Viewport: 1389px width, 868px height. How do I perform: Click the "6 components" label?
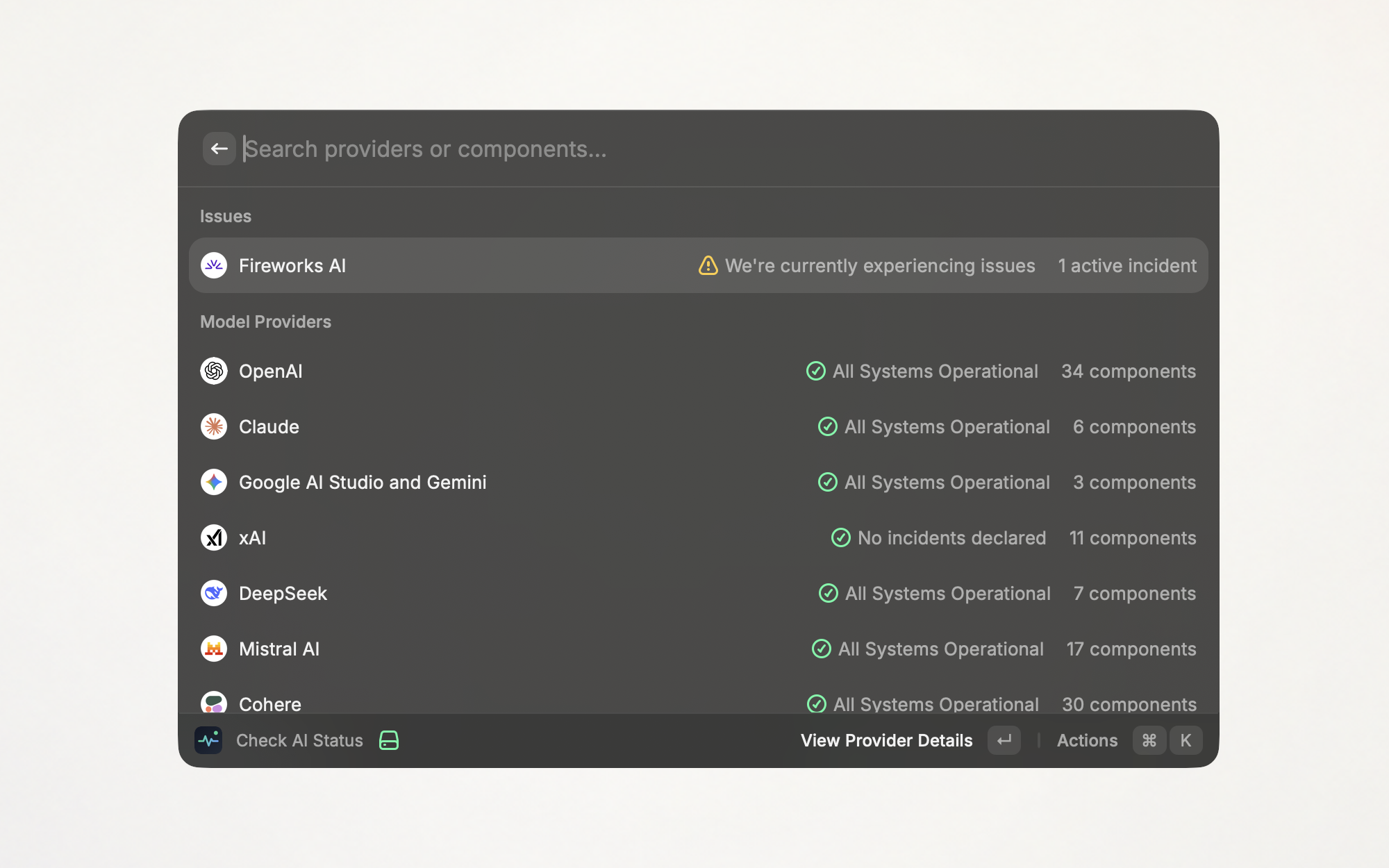[1134, 427]
